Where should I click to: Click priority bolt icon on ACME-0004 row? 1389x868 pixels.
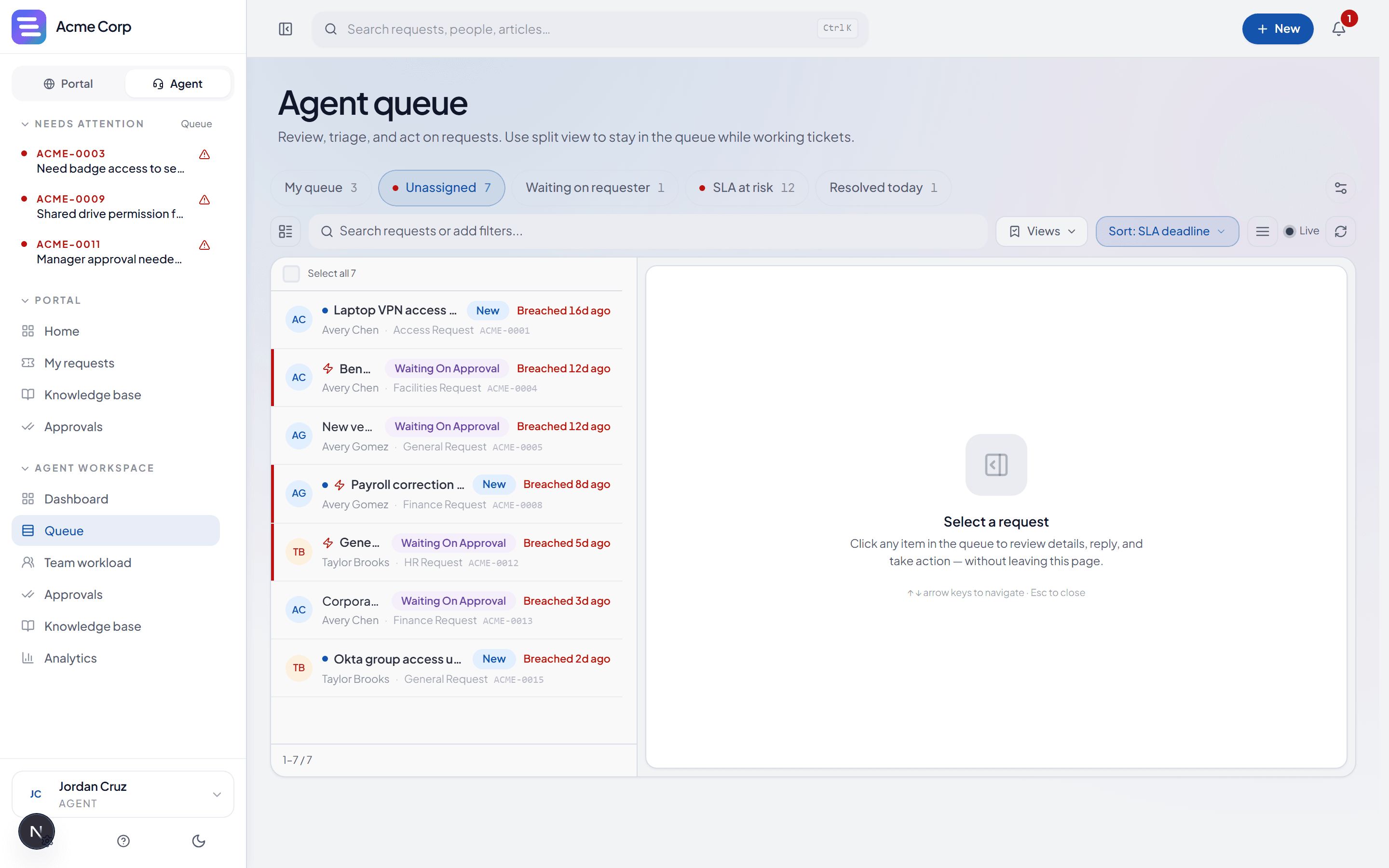[x=328, y=368]
